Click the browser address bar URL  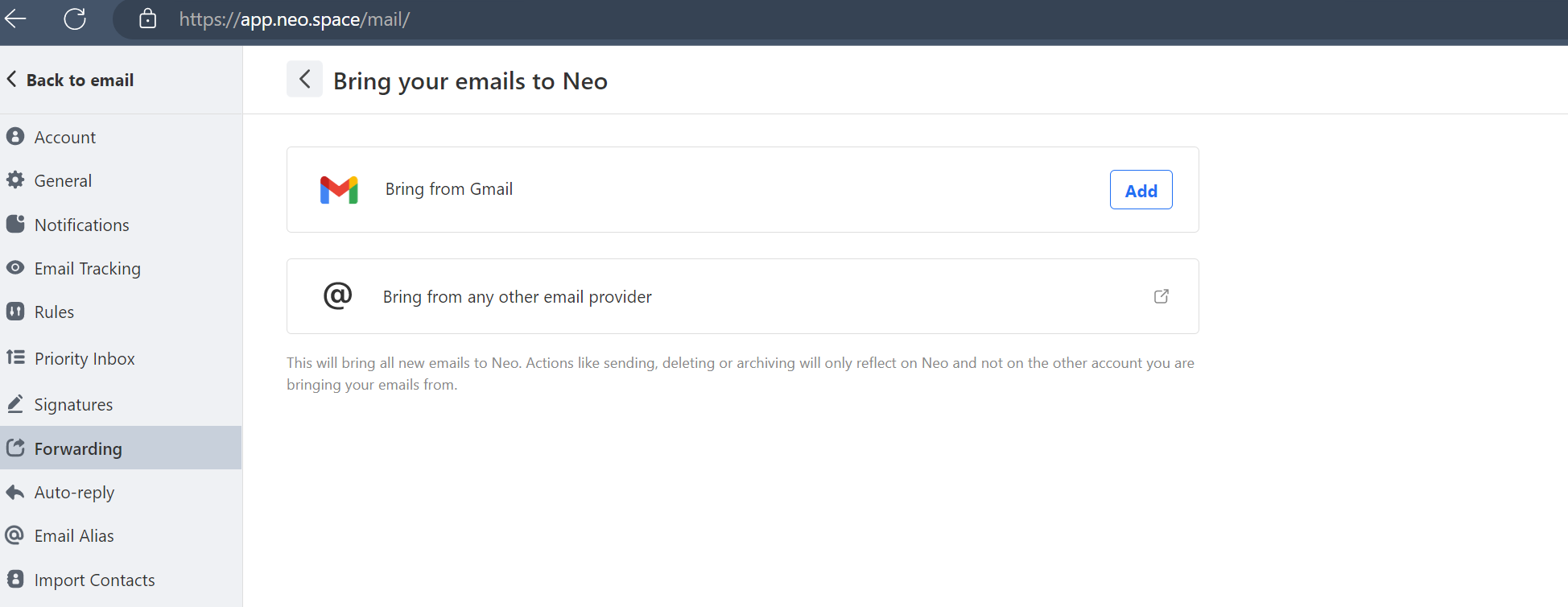(295, 19)
